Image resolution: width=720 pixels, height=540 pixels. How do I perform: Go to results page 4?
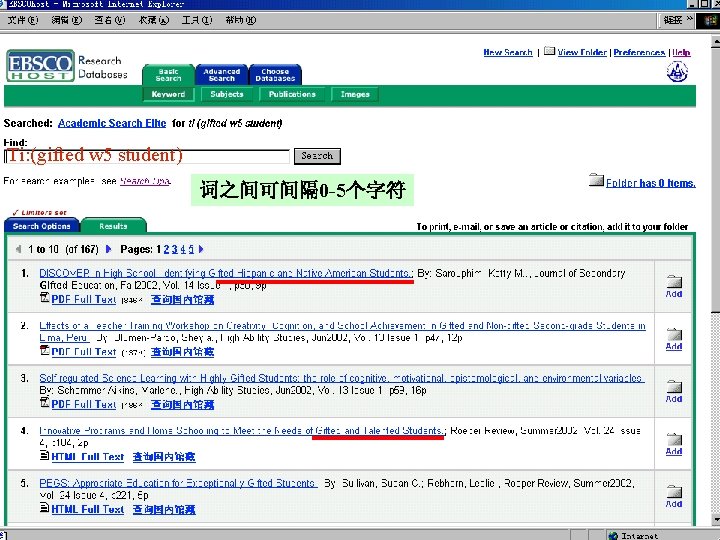(183, 249)
